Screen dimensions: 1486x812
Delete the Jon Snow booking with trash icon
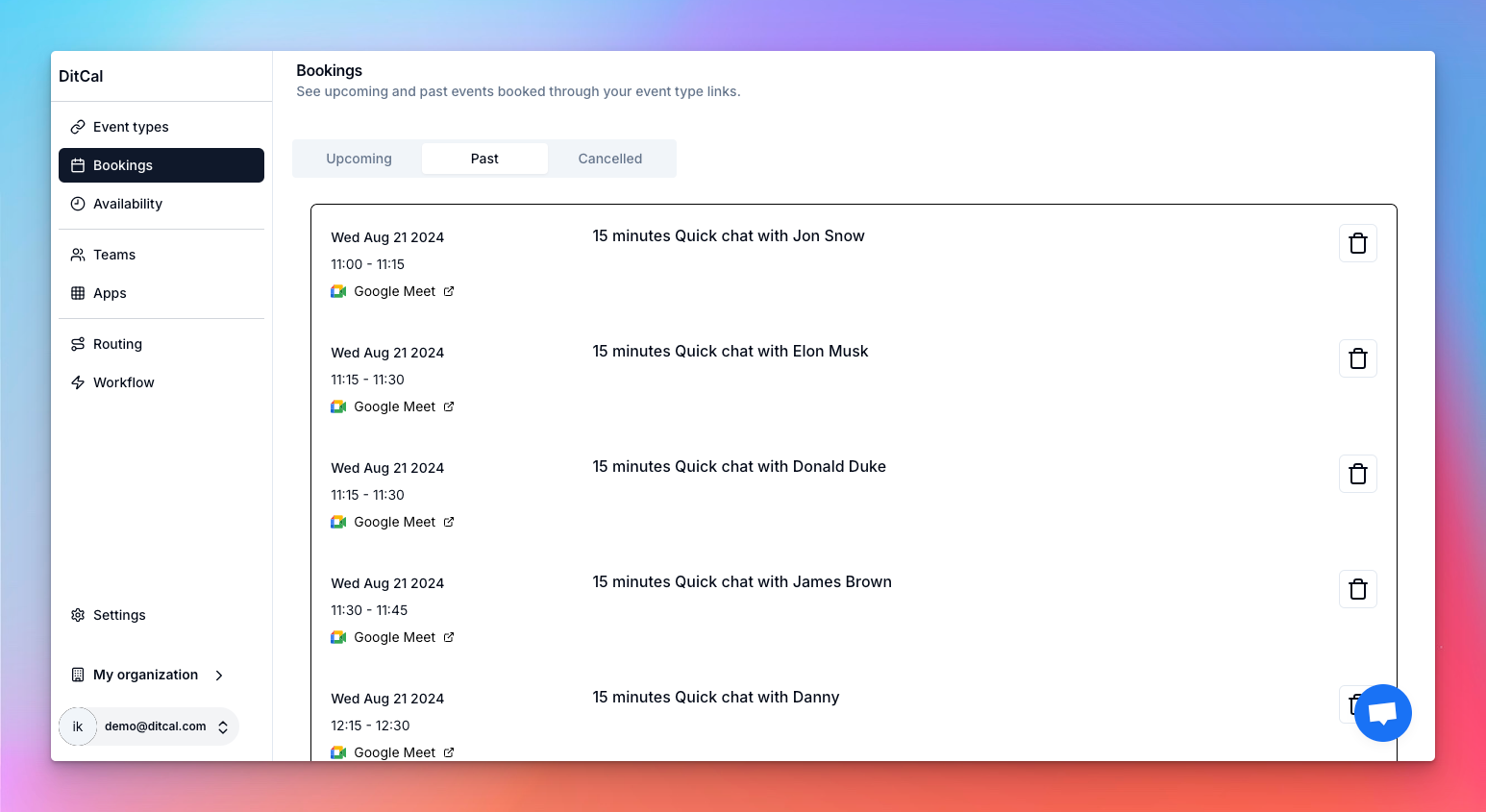[x=1357, y=243]
